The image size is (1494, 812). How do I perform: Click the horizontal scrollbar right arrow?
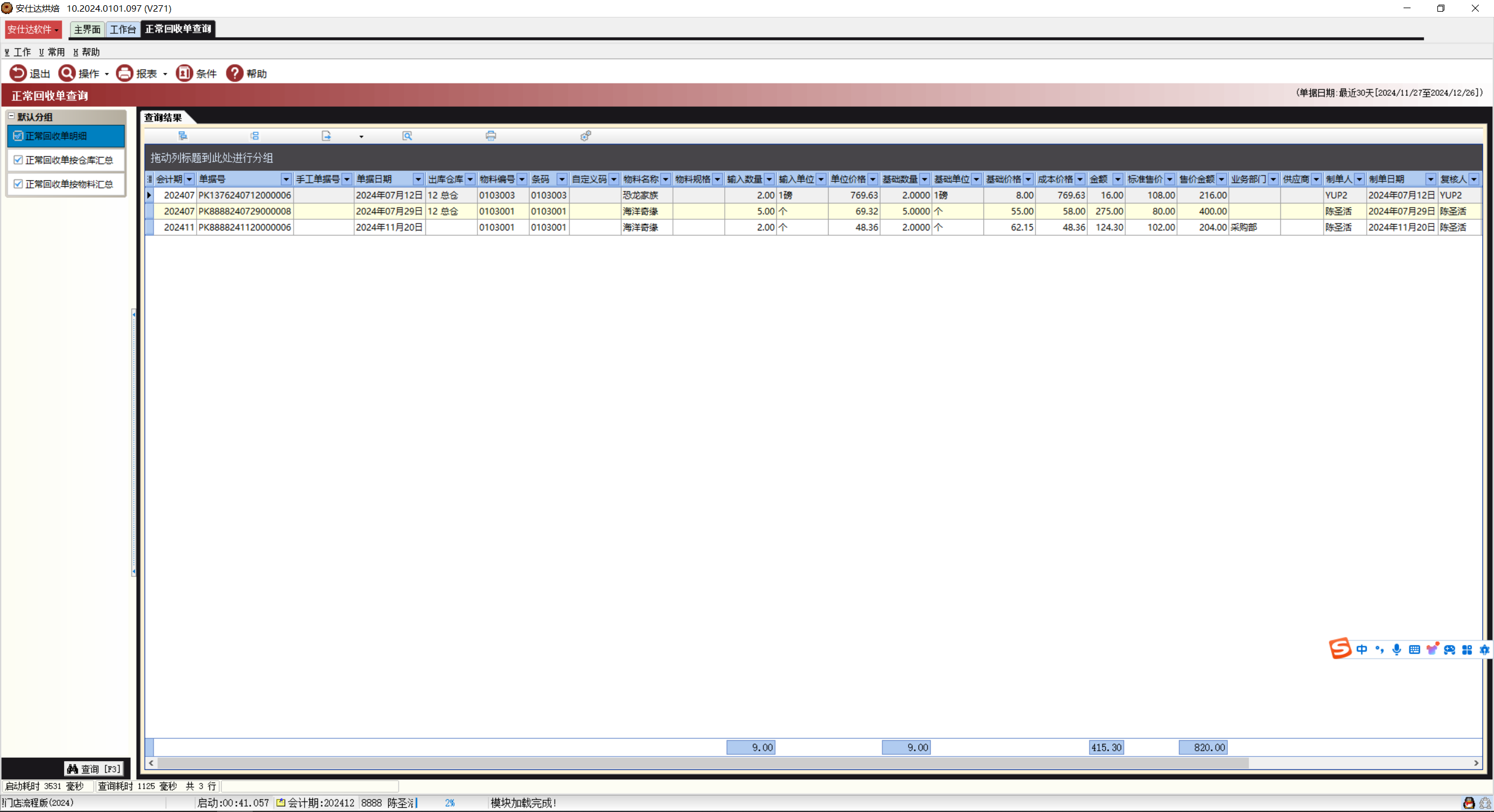pos(1476,763)
